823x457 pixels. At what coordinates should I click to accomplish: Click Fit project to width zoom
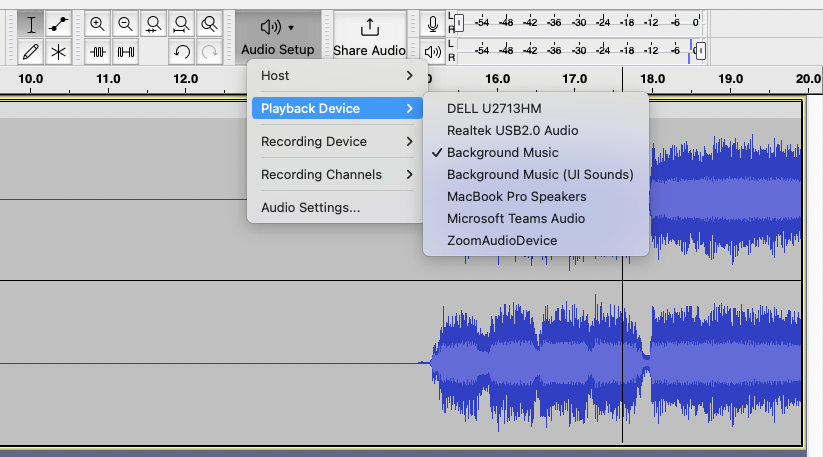[x=181, y=24]
